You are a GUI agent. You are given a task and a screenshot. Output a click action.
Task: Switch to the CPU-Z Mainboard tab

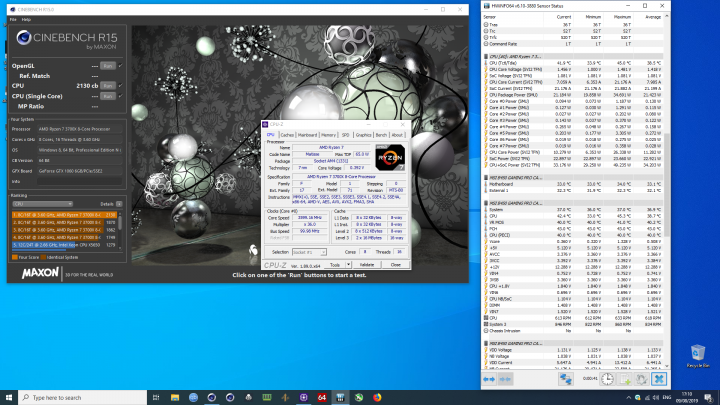tap(307, 135)
